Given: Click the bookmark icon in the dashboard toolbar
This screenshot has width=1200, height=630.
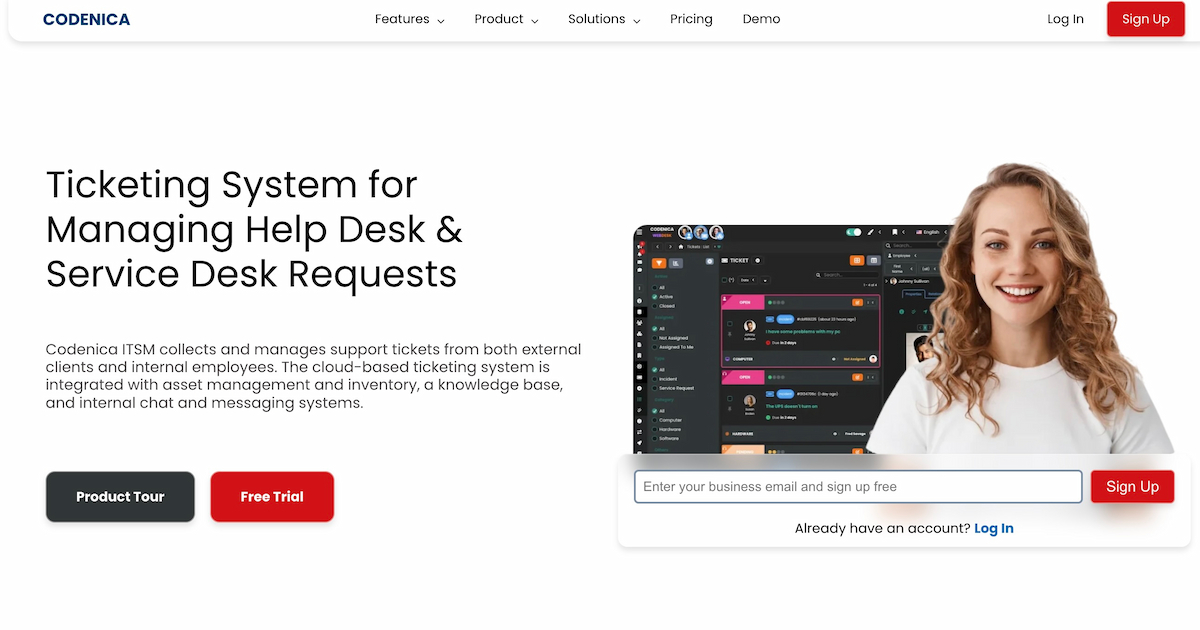Looking at the screenshot, I should point(894,233).
